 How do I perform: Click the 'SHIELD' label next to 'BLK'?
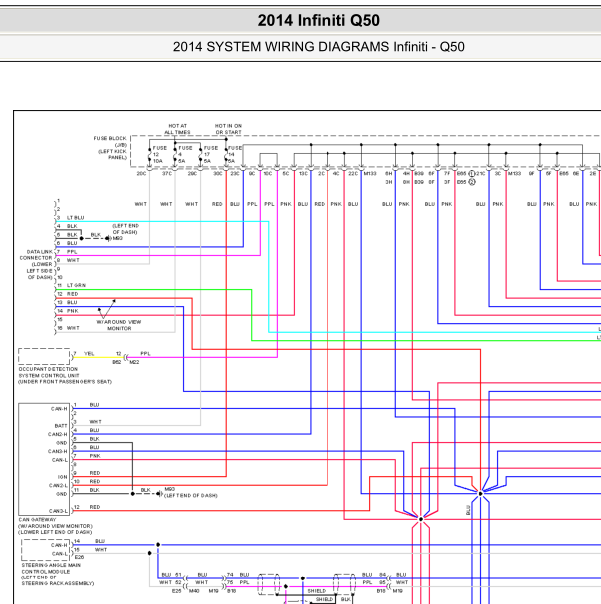click(x=324, y=599)
